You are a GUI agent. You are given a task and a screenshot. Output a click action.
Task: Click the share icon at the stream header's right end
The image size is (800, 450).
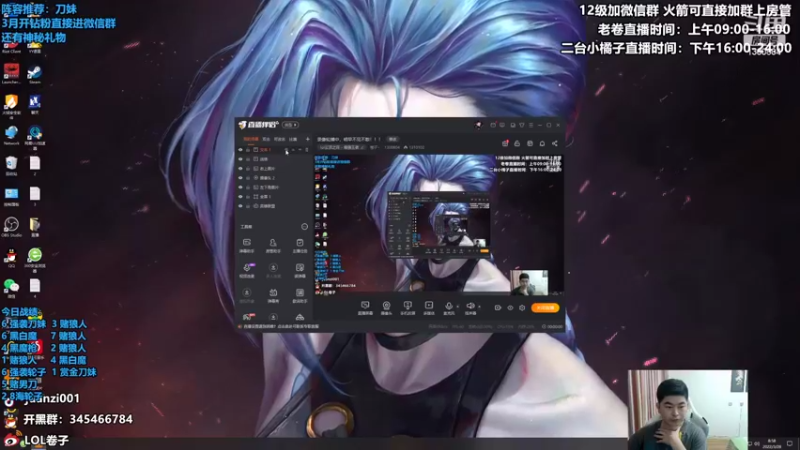(x=555, y=143)
